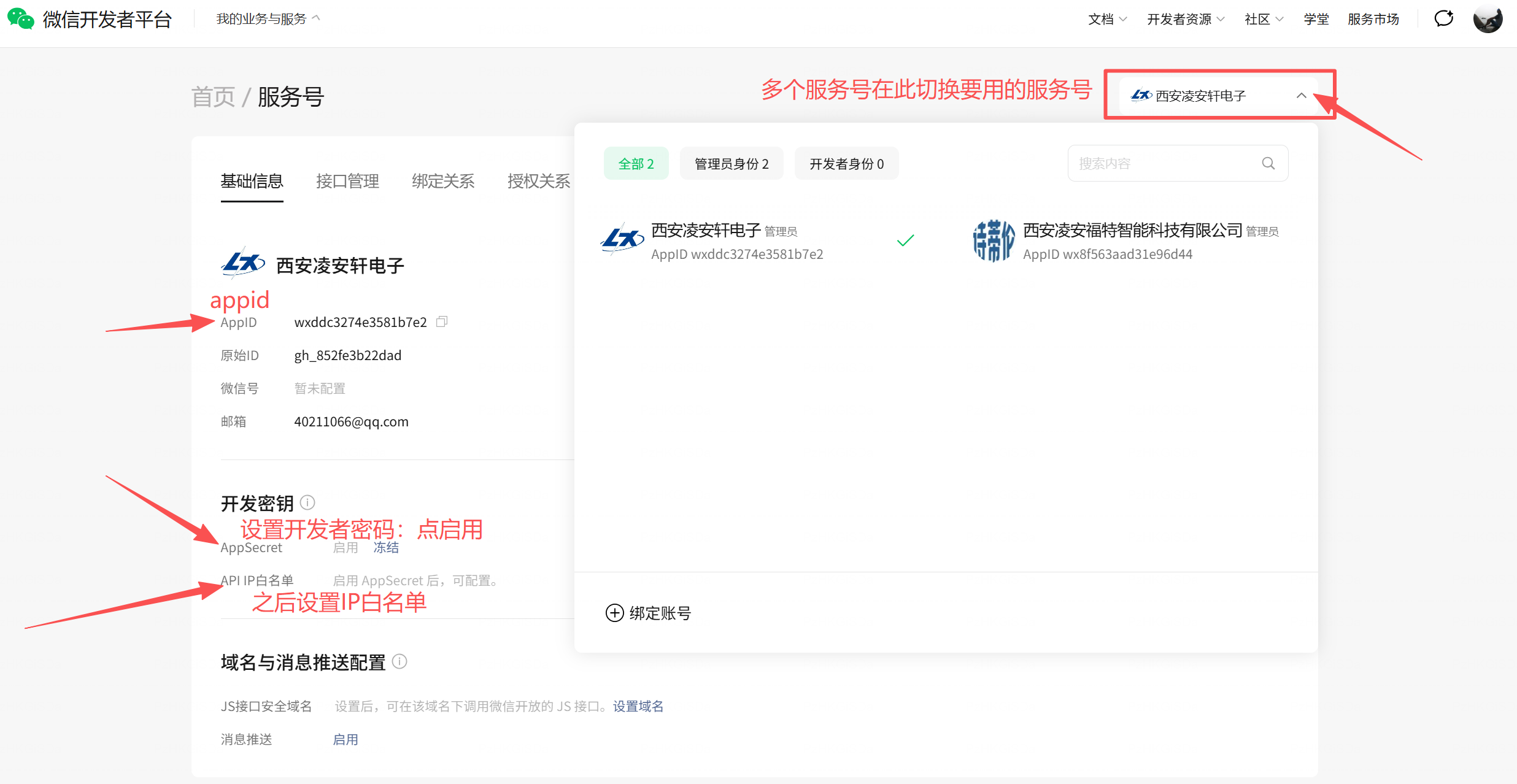This screenshot has width=1517, height=784.
Task: Switch to 绑定关系 tab
Action: coord(443,181)
